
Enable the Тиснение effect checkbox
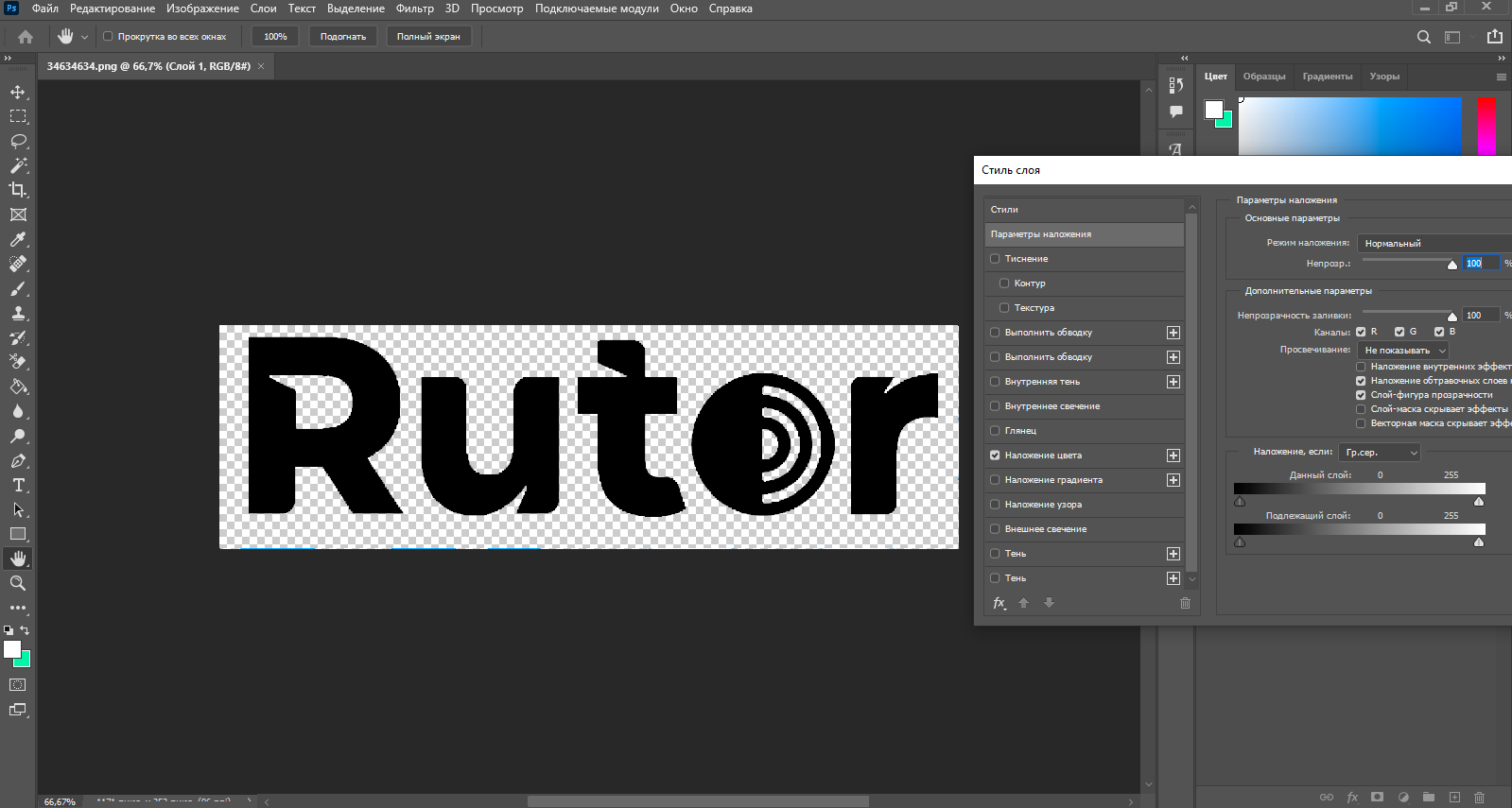point(995,259)
